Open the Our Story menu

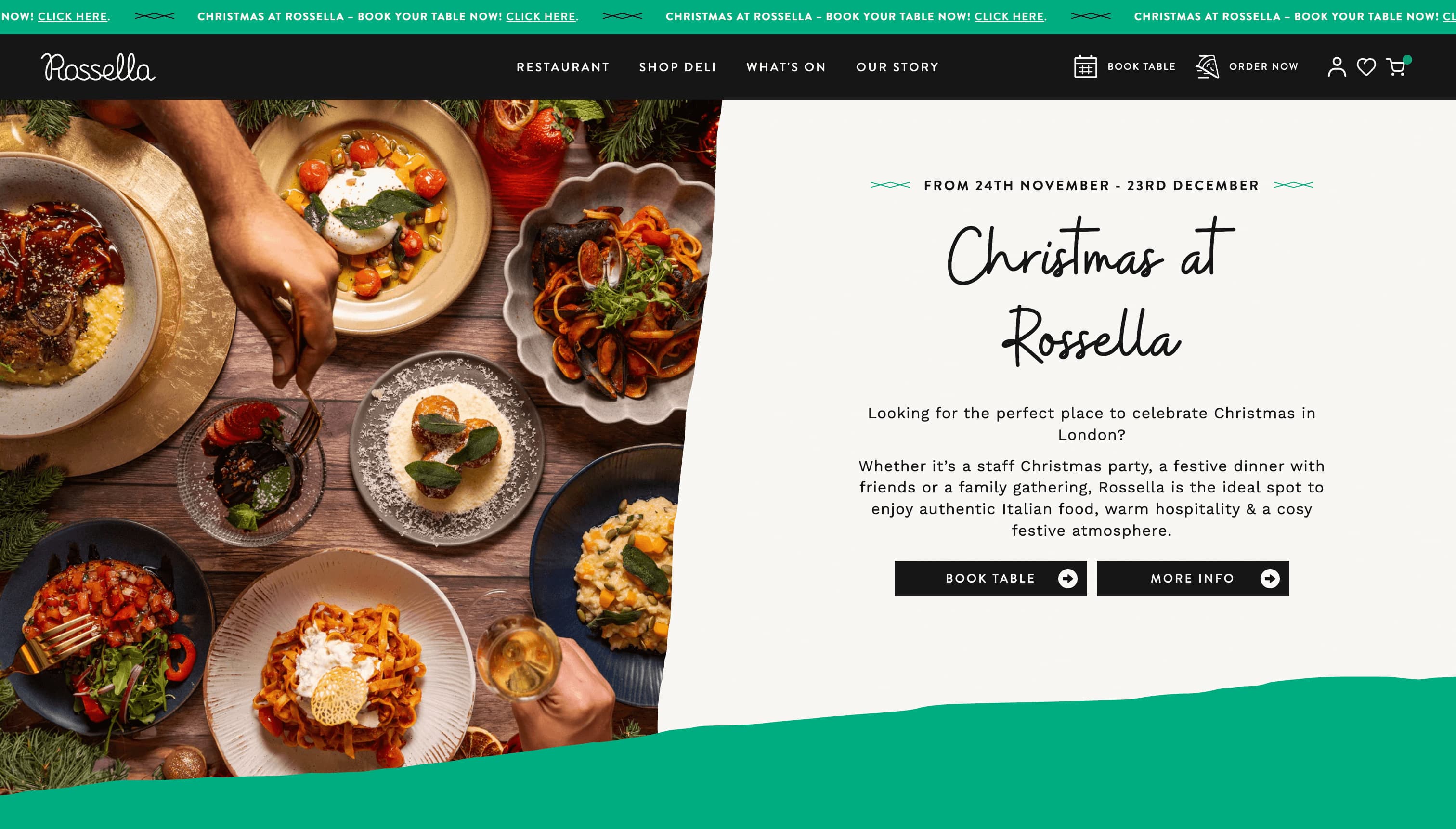click(897, 67)
